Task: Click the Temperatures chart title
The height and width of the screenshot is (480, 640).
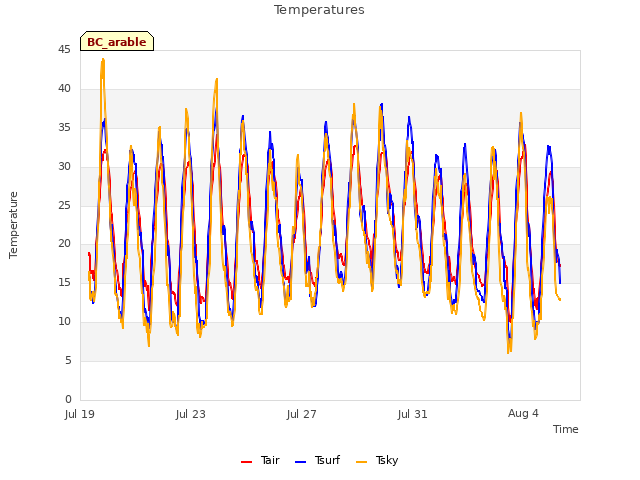Action: tap(319, 10)
